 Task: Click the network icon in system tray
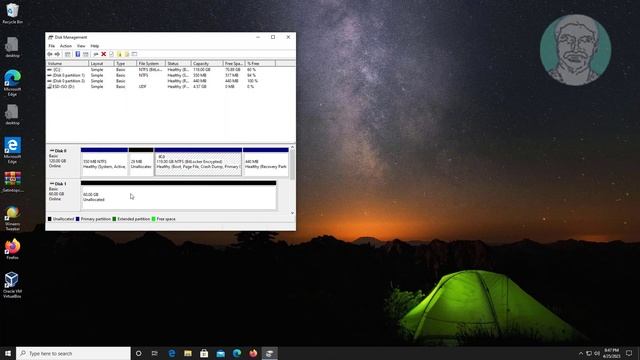(x=589, y=353)
